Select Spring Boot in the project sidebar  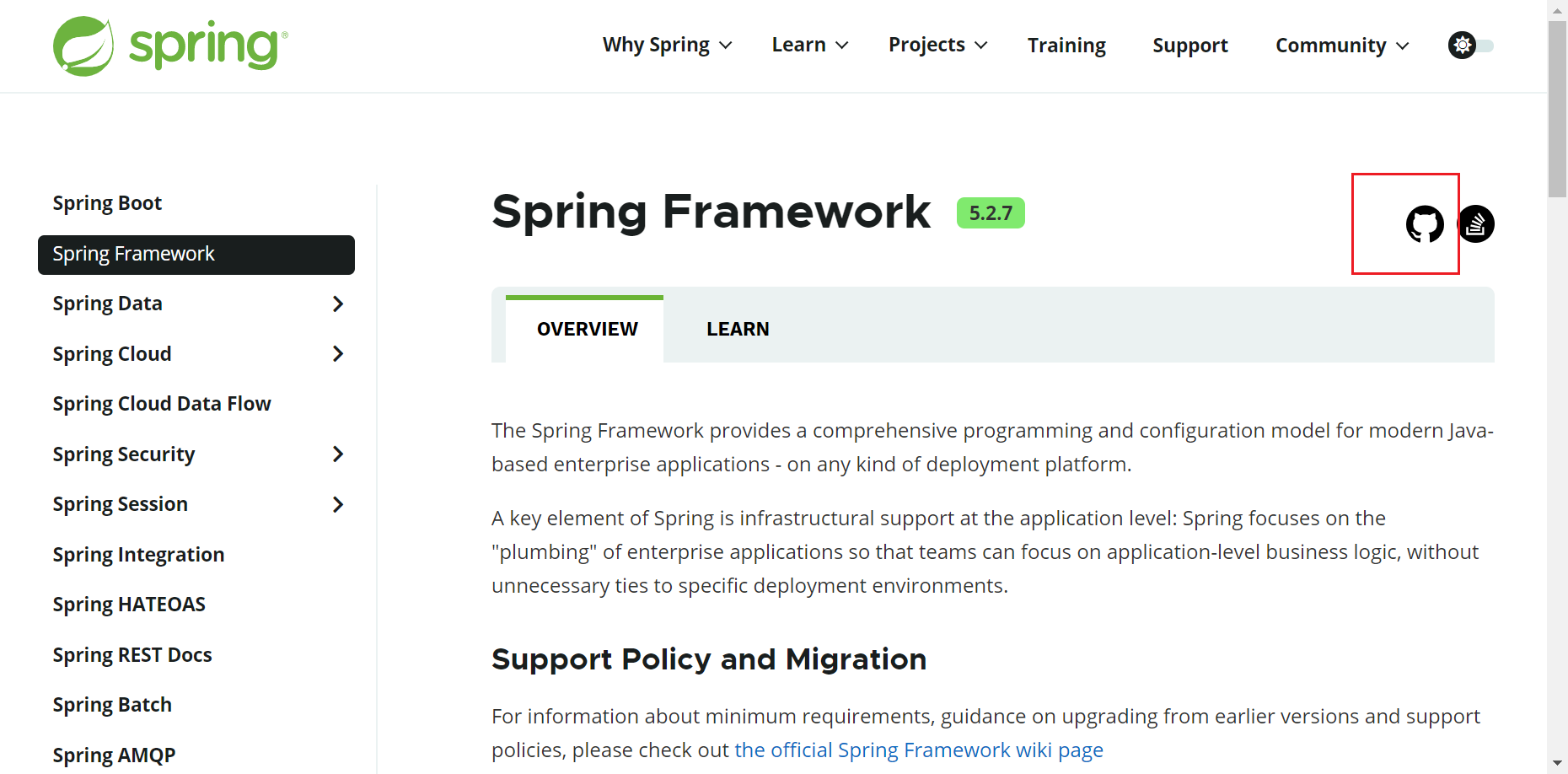coord(107,202)
